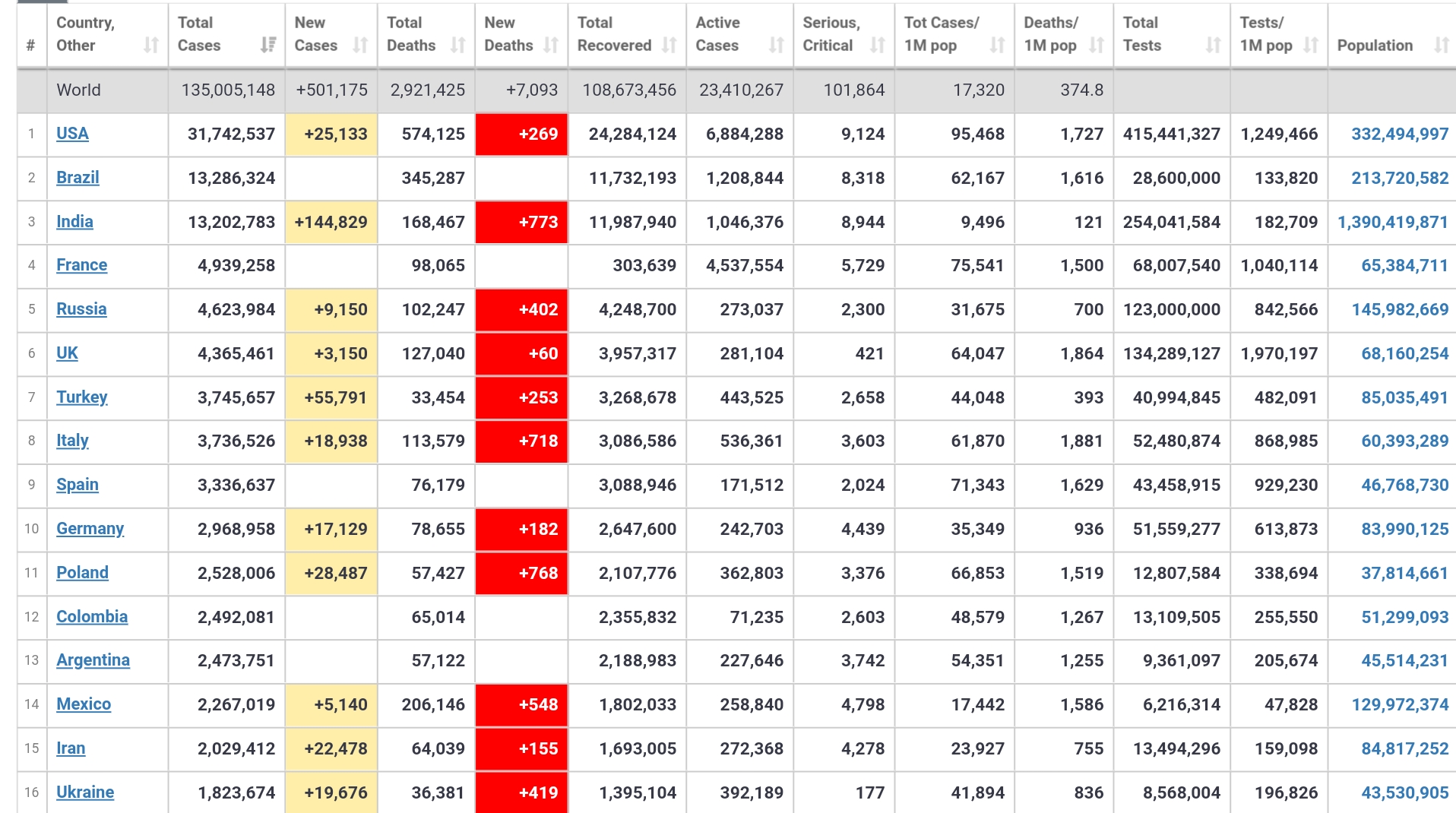
Task: Open Colombia country link
Action: (x=92, y=617)
